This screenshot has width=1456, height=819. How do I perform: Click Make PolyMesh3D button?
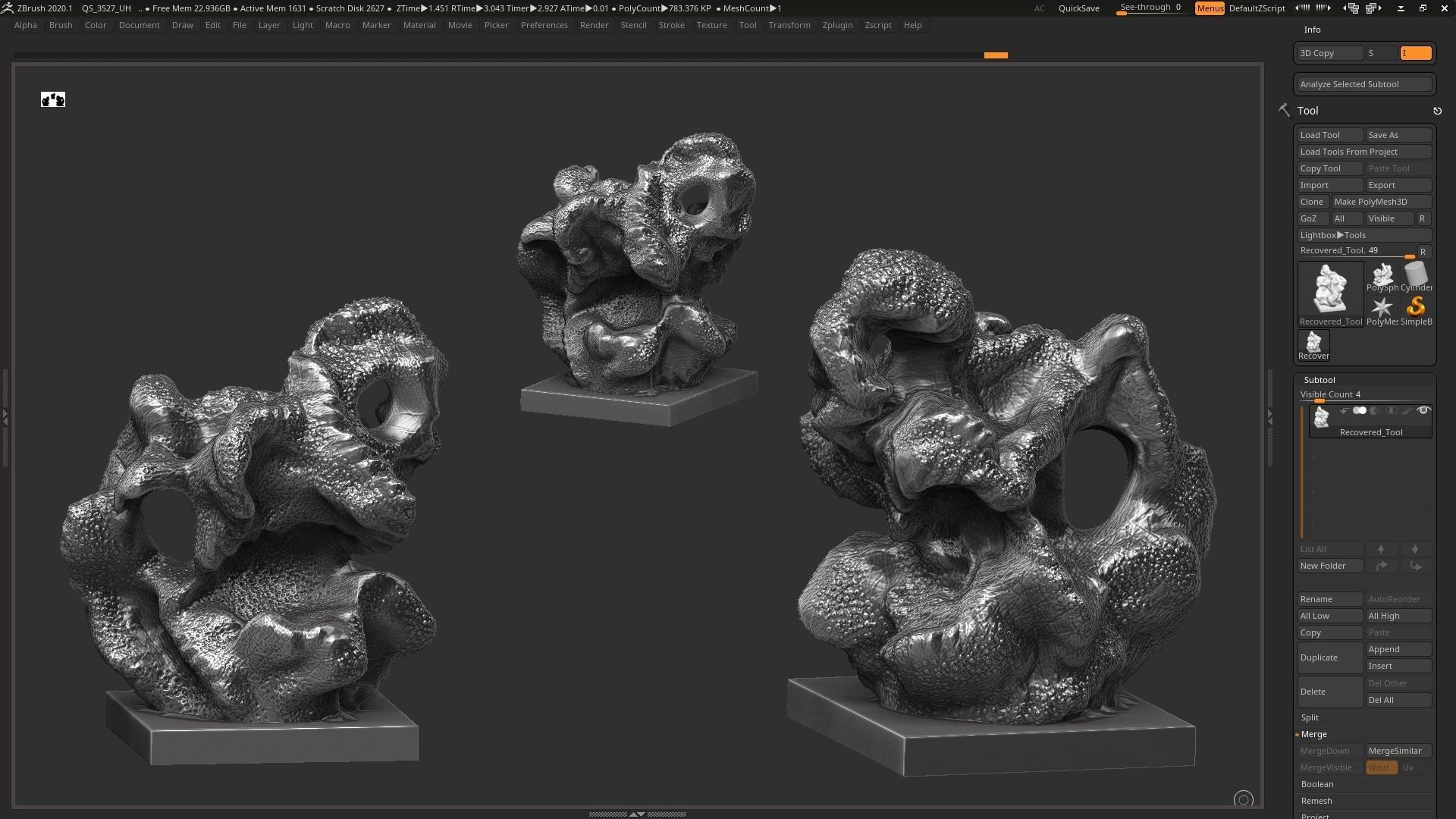tap(1381, 202)
